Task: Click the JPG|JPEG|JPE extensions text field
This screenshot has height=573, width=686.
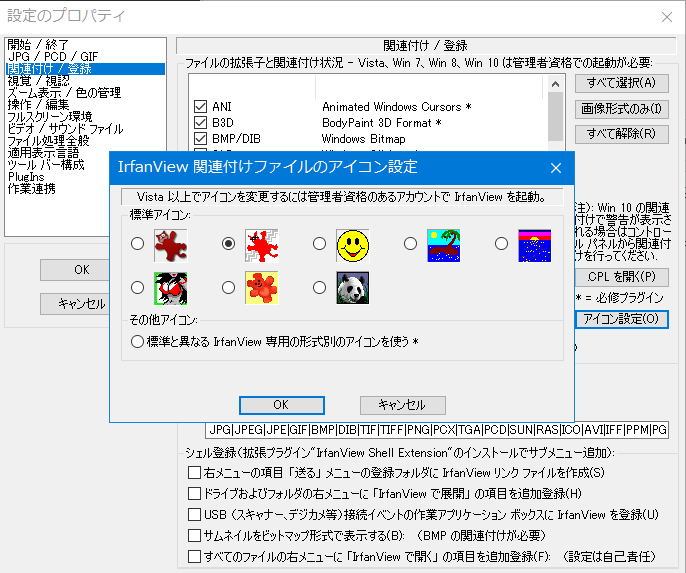Action: point(437,430)
